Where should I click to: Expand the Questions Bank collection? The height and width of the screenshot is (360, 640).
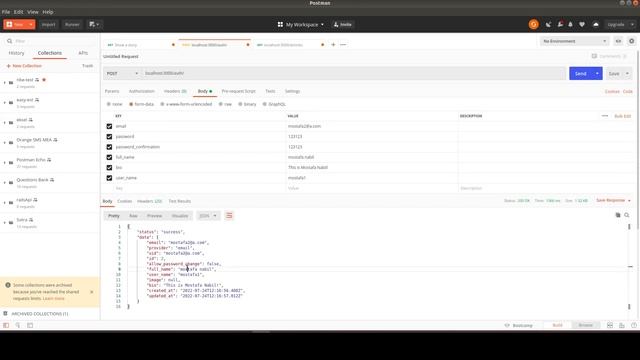click(5, 183)
